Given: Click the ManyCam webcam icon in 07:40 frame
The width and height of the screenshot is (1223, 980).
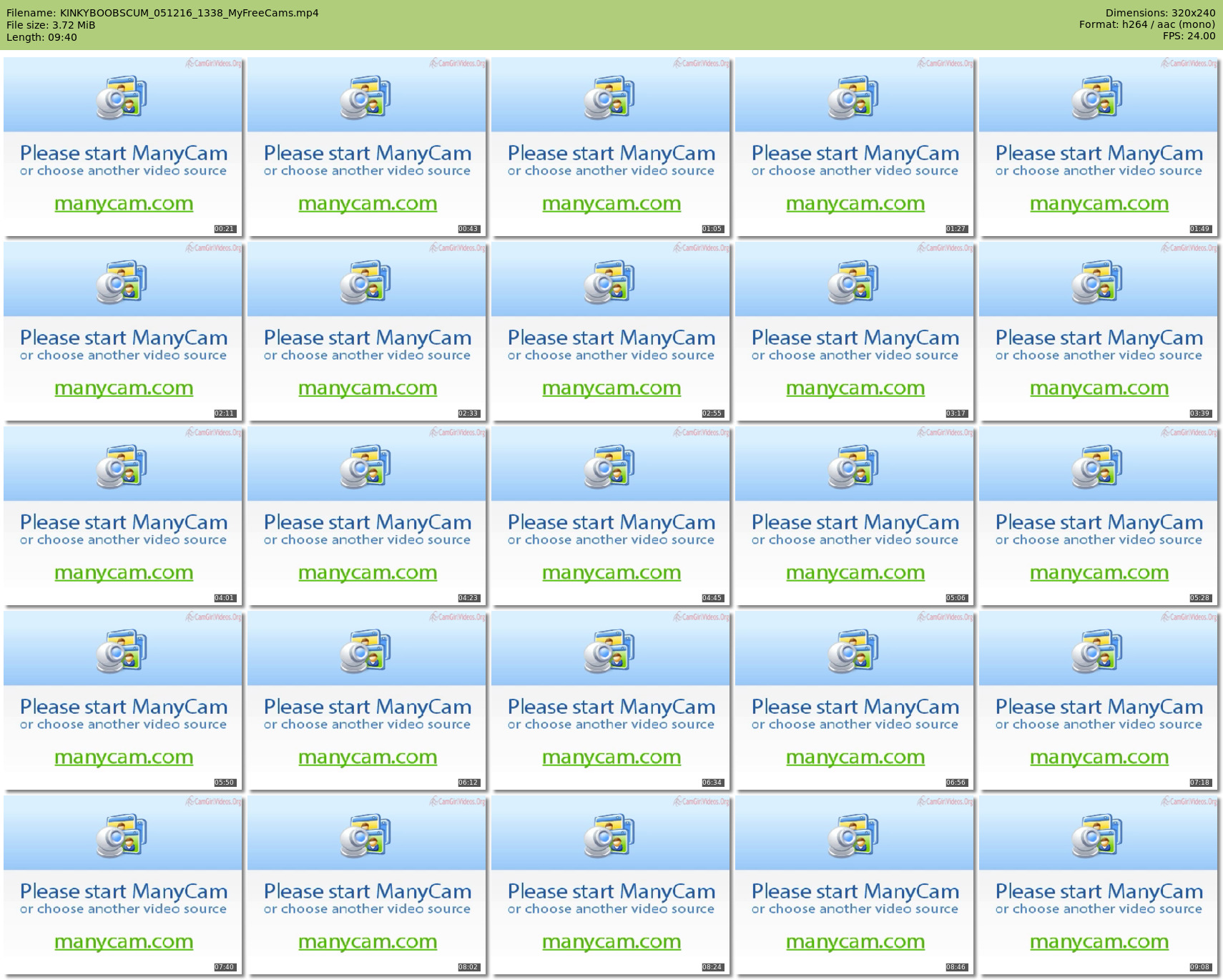Looking at the screenshot, I should [122, 836].
